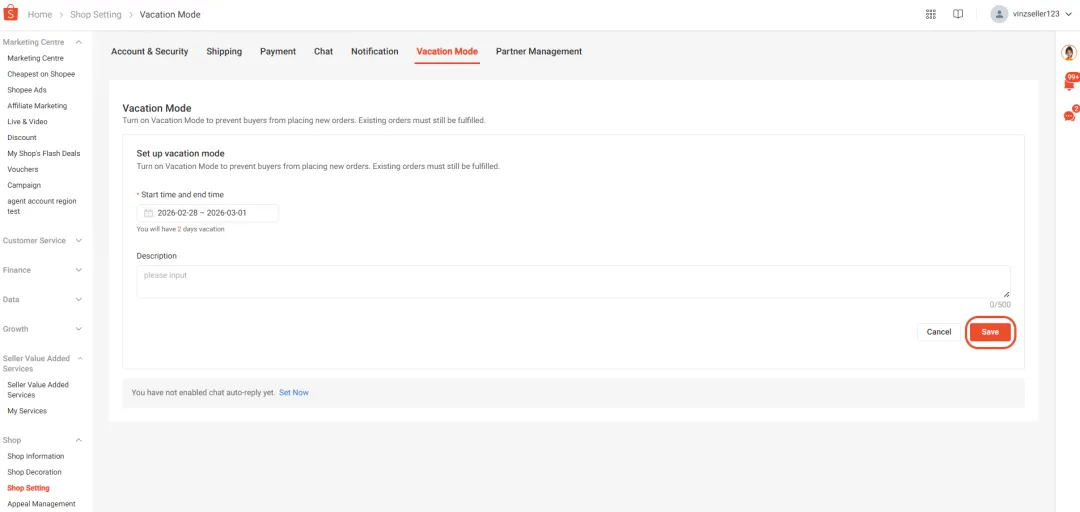The height and width of the screenshot is (512, 1080).
Task: Open Discount in sidebar
Action: coord(22,138)
